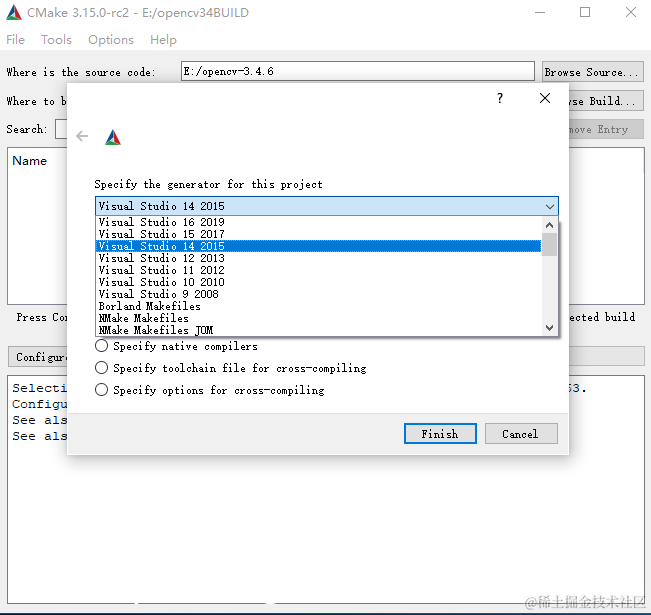Choose Visual Studio 12 2013 generator
Screen dimensions: 651x615
click(x=318, y=258)
